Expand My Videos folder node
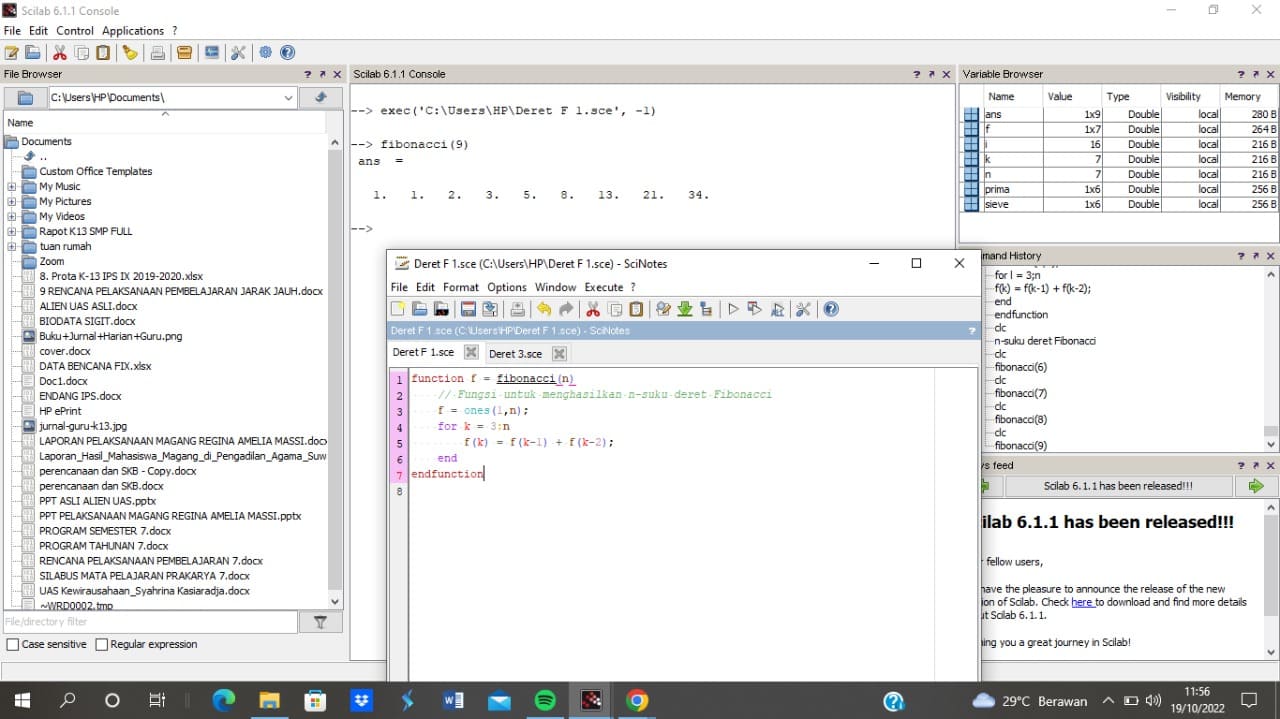The width and height of the screenshot is (1280, 719). [12, 217]
